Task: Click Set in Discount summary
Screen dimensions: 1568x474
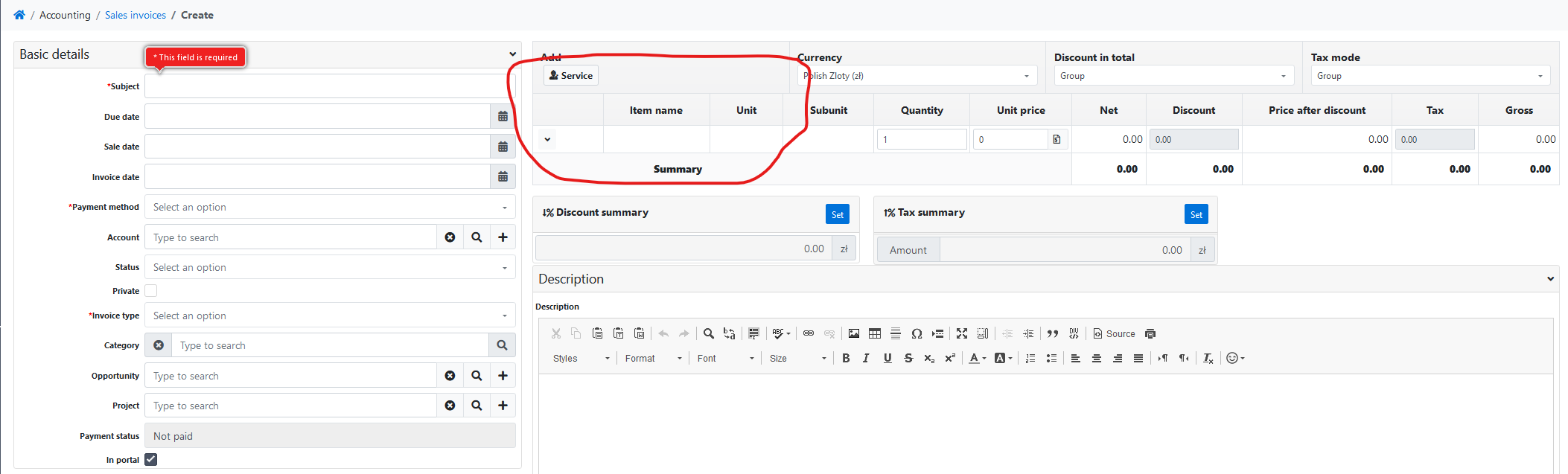Action: coord(838,214)
